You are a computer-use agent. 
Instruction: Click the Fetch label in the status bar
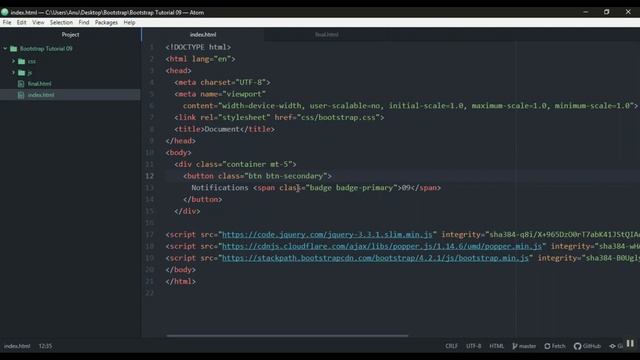pyautogui.click(x=559, y=346)
